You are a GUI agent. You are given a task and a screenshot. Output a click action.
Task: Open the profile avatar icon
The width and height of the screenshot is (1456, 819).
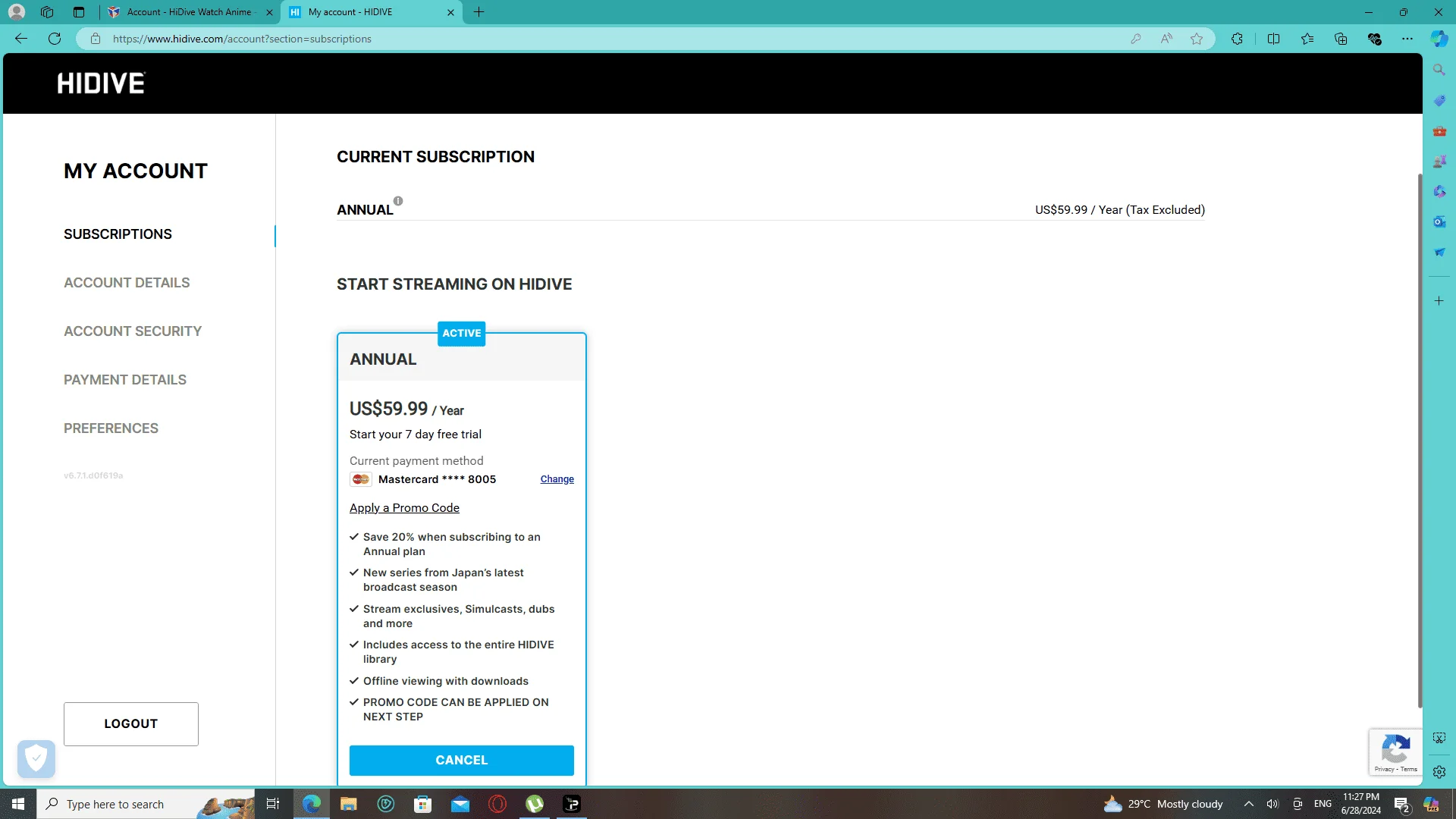click(17, 12)
